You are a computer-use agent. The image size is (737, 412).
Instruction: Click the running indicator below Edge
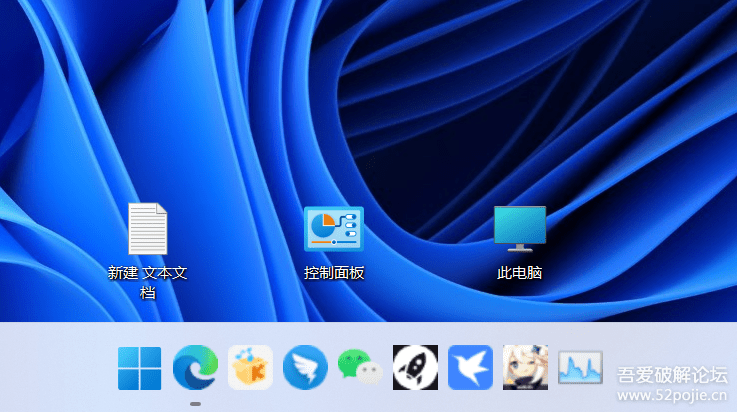pos(195,403)
